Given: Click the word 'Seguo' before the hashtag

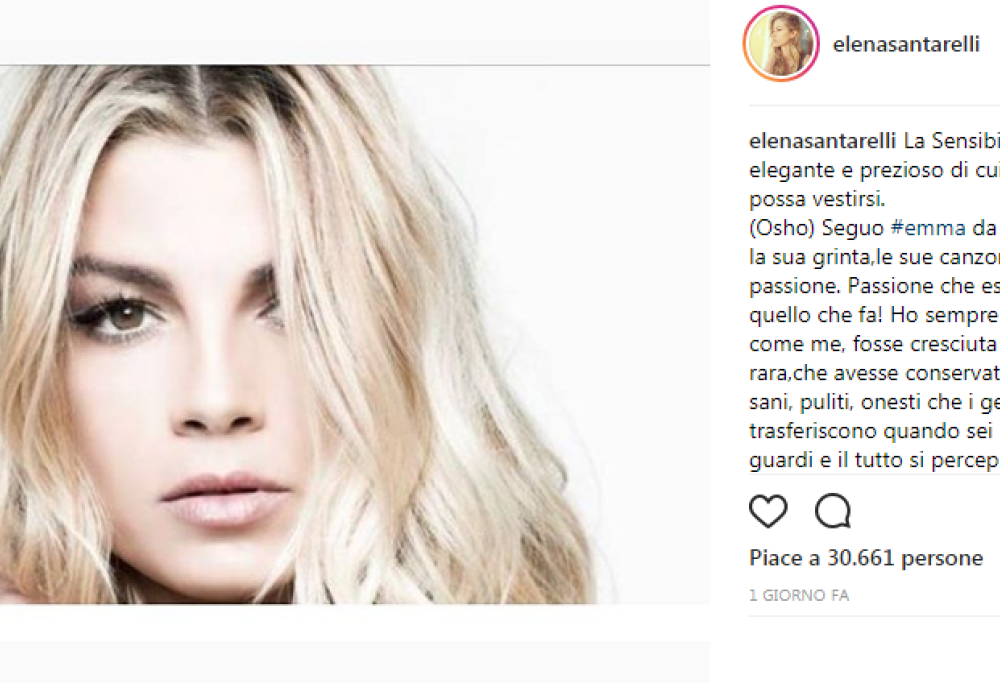Looking at the screenshot, I should coord(853,228).
